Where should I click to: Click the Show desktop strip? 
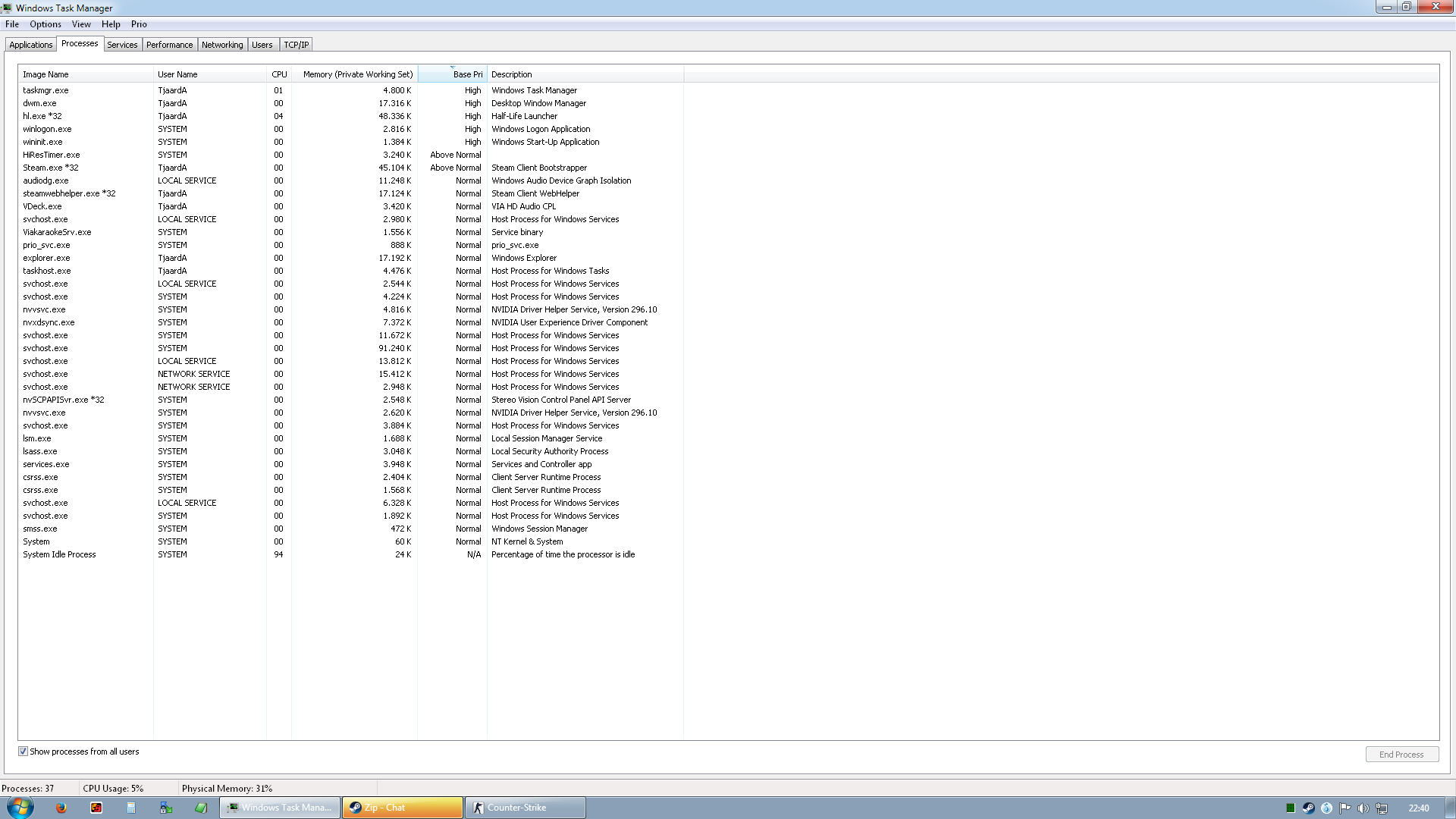click(1450, 808)
